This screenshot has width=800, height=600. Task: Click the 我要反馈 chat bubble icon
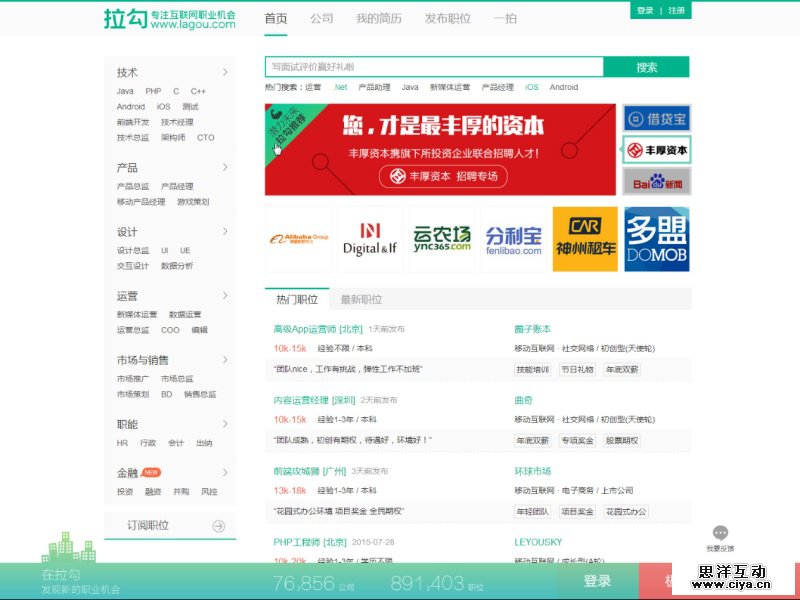click(720, 534)
